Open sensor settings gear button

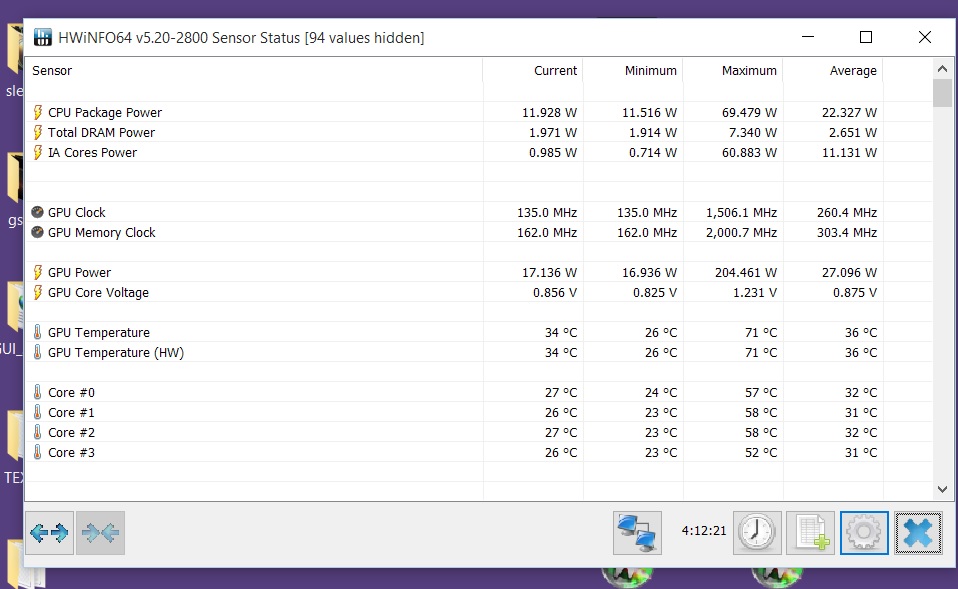tap(864, 533)
